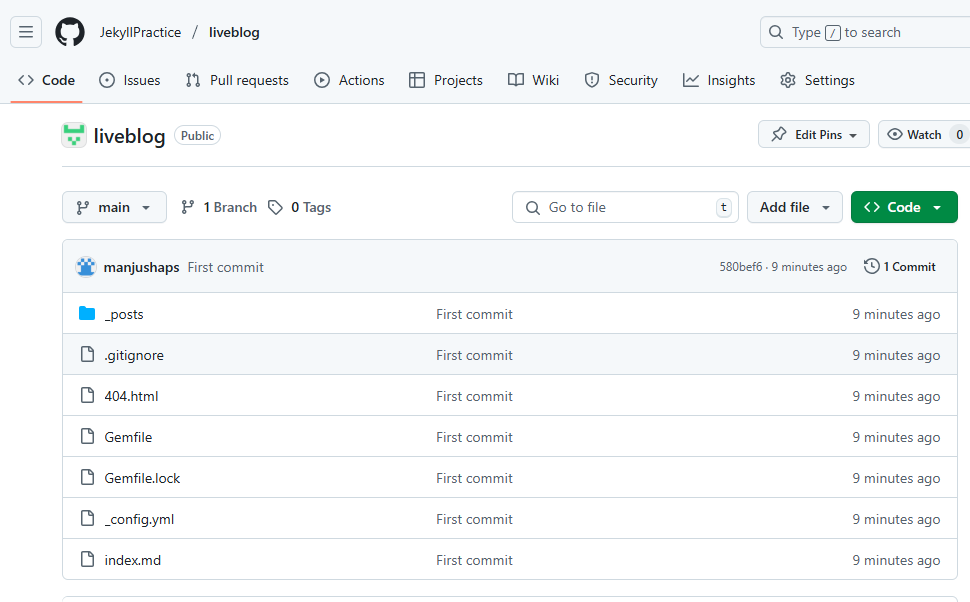Open the _posts folder
Image resolution: width=970 pixels, height=602 pixels.
(x=124, y=314)
